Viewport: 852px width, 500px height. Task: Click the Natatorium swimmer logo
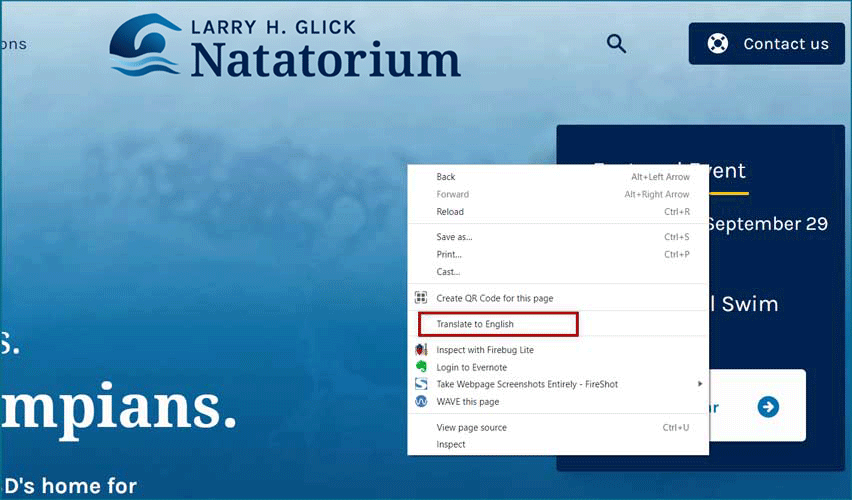tap(145, 45)
